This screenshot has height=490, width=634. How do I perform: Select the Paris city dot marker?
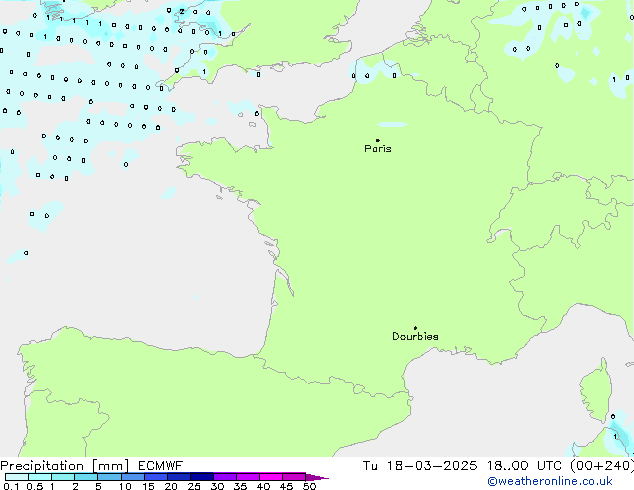(378, 140)
